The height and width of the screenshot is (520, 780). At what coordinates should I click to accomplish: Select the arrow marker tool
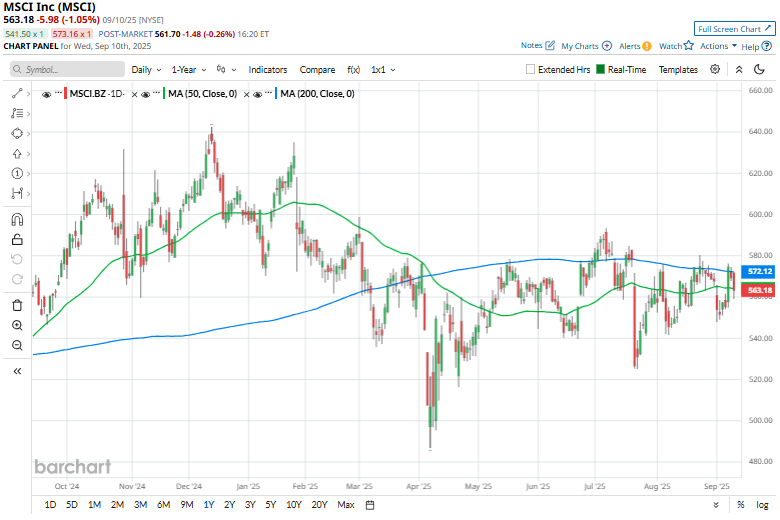[17, 153]
